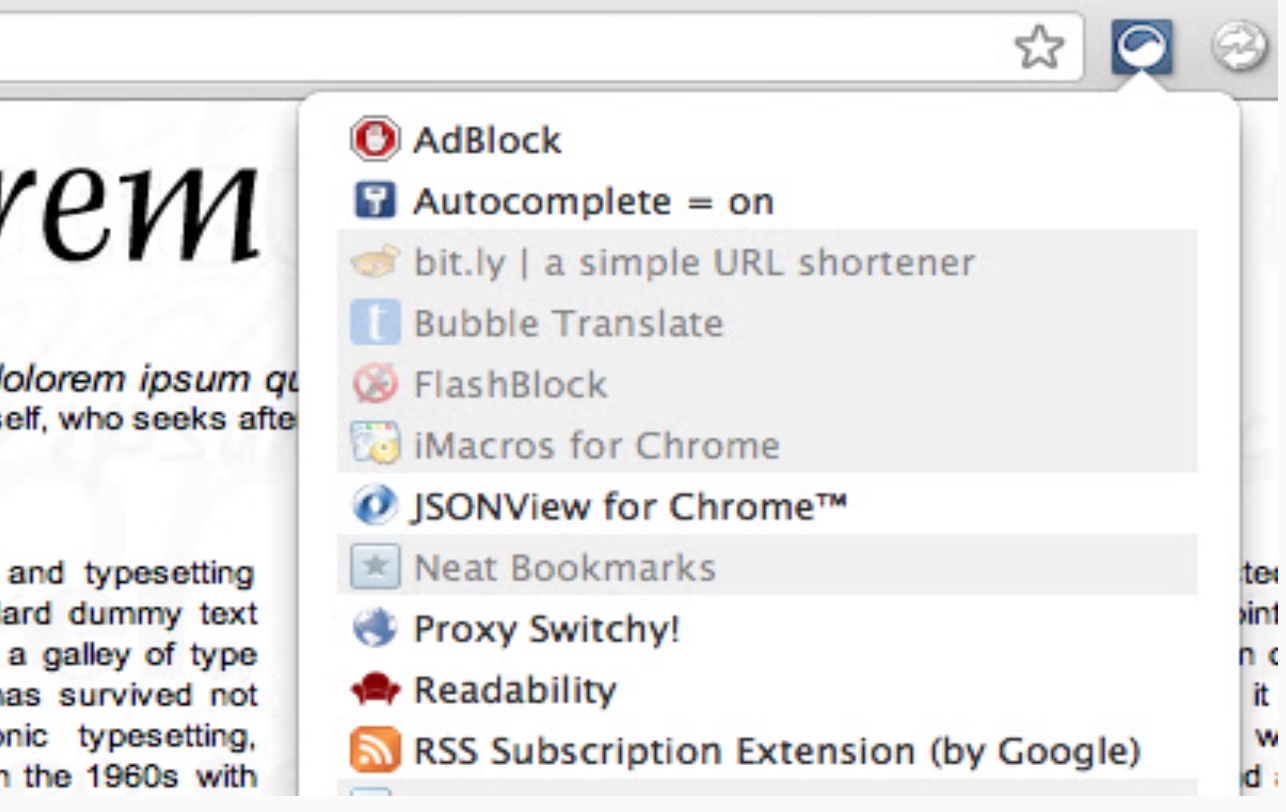Click the orange RSS feed icon
Screen dimensions: 1286x812
pyautogui.click(x=375, y=751)
